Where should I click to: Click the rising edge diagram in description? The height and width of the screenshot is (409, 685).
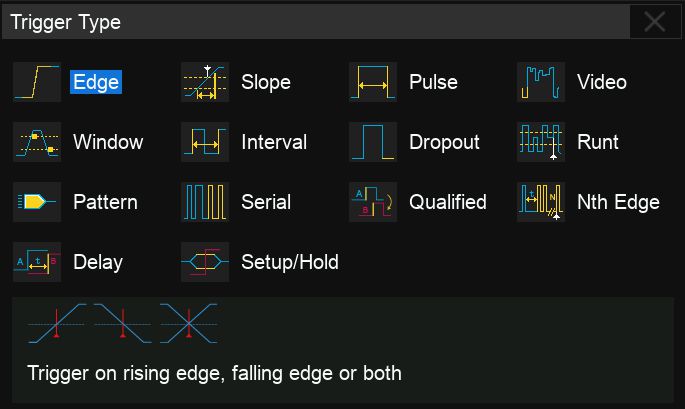57,324
